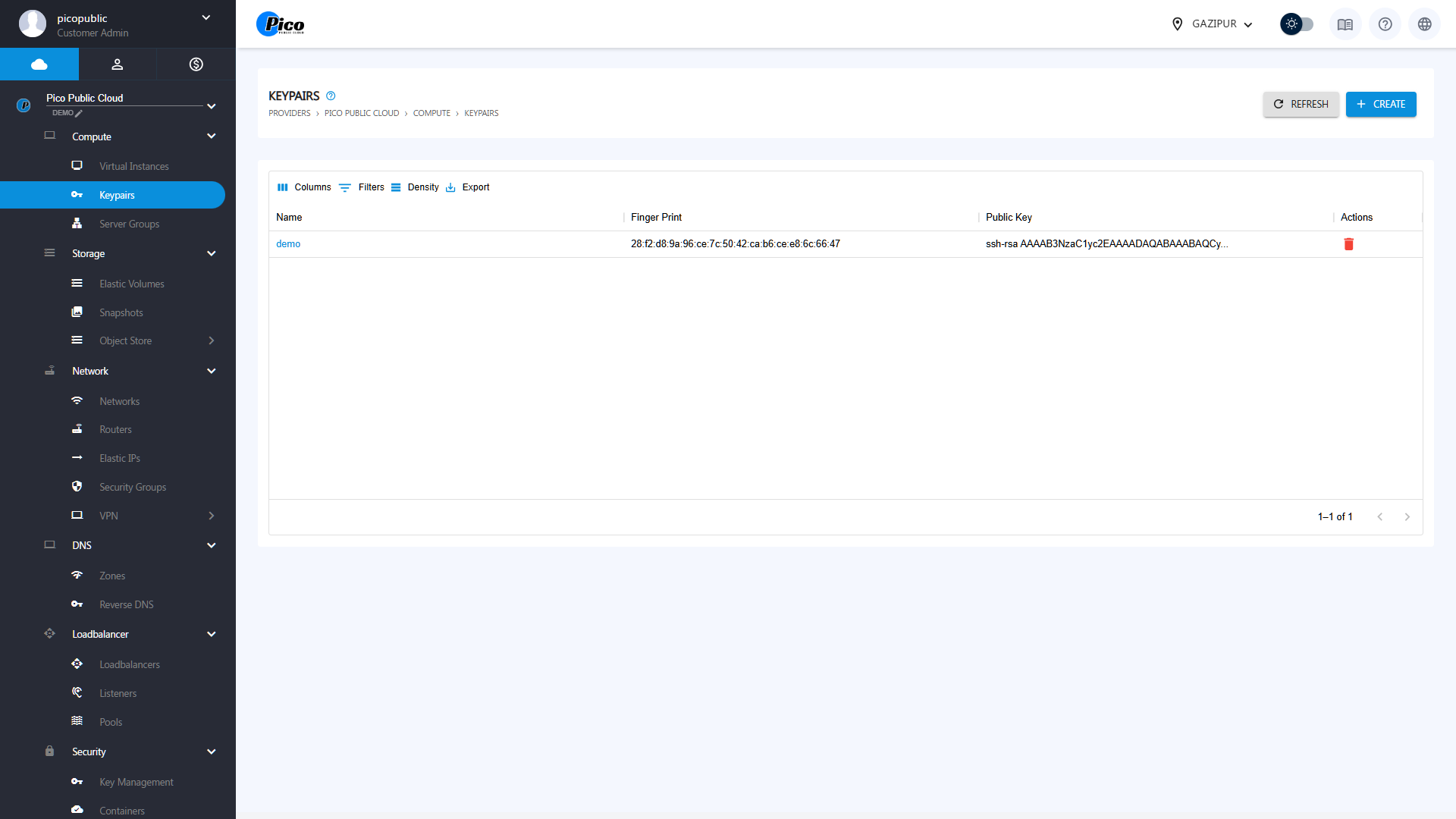
Task: Open the documentation book icon
Action: coord(1345,24)
